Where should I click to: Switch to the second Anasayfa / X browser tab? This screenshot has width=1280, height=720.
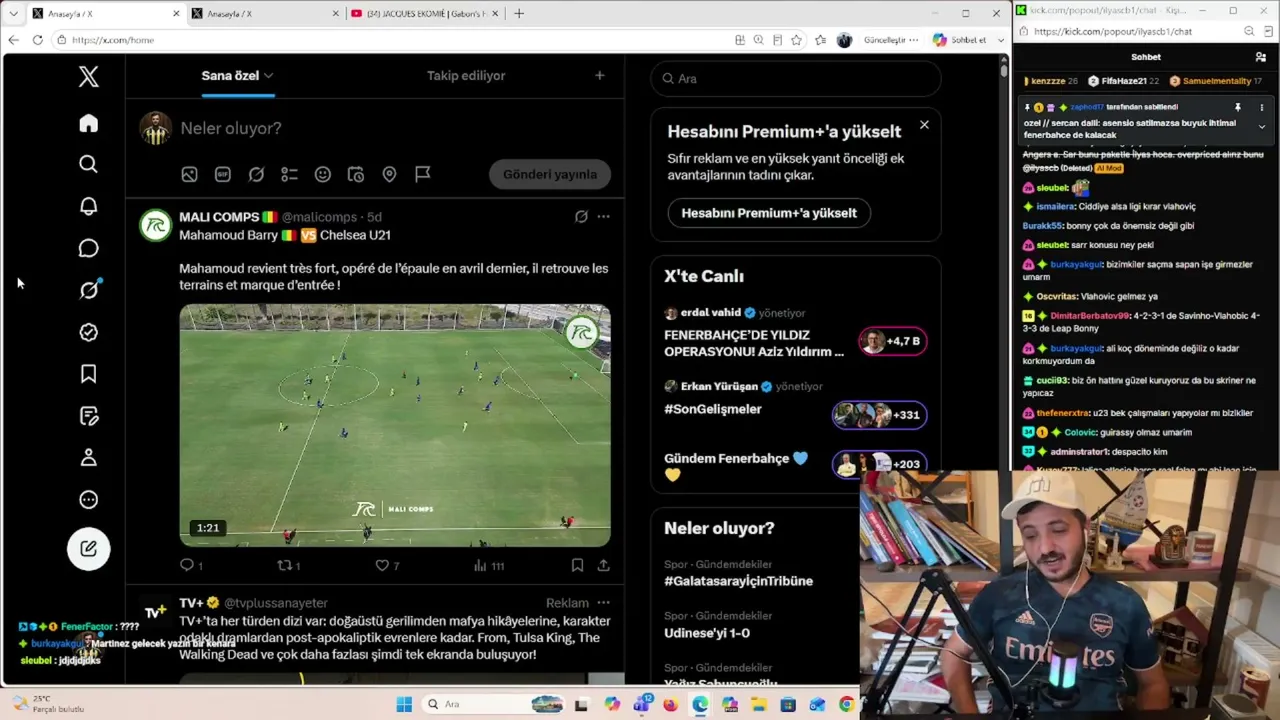pyautogui.click(x=264, y=14)
